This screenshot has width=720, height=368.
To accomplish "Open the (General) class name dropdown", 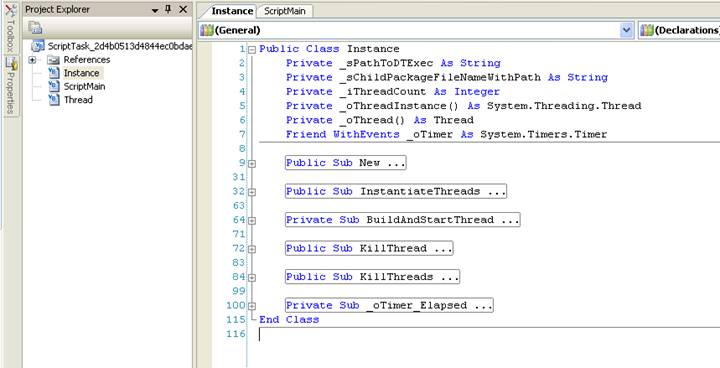I will coord(626,30).
